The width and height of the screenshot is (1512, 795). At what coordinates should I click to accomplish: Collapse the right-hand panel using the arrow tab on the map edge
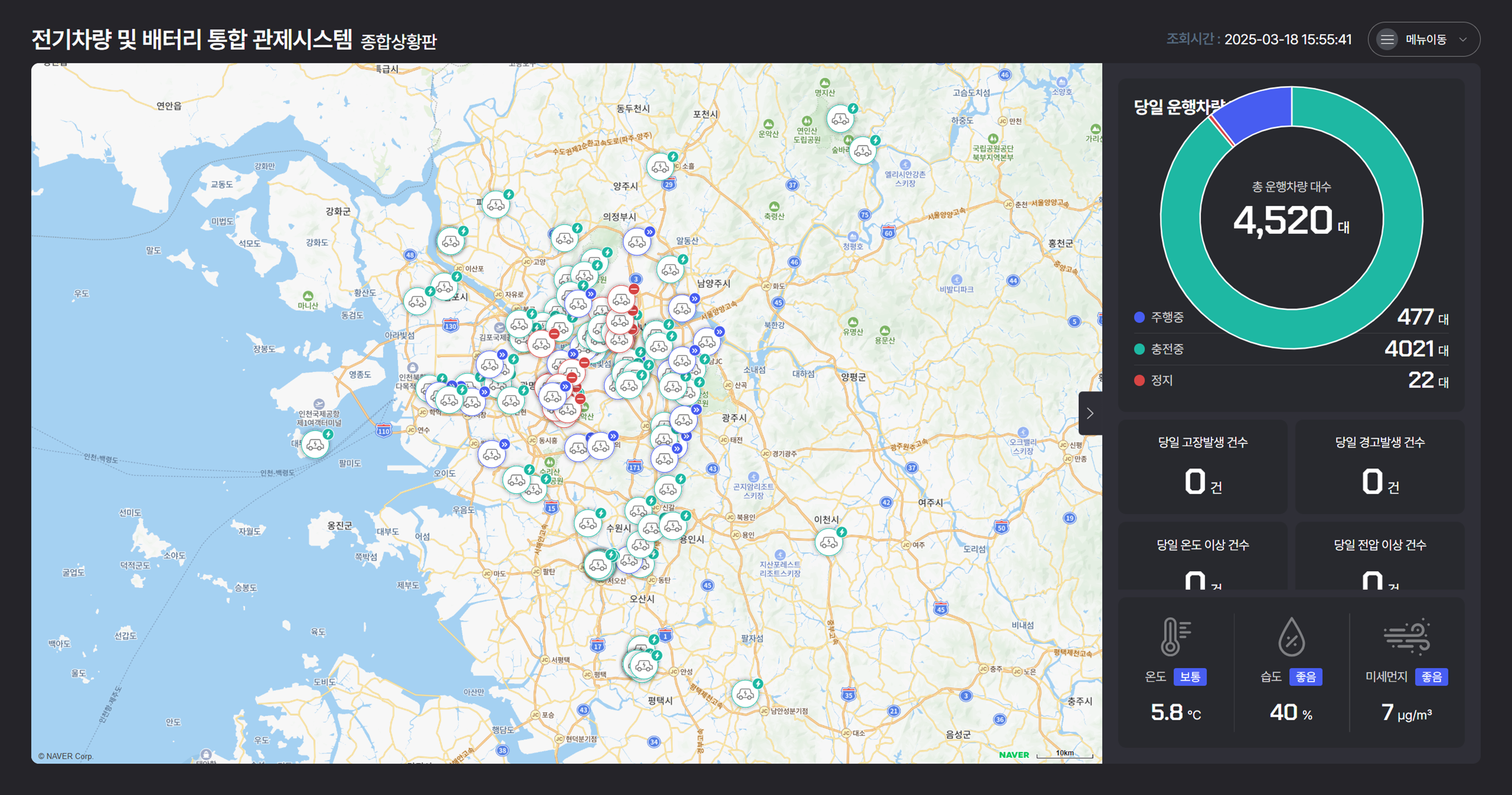point(1090,413)
